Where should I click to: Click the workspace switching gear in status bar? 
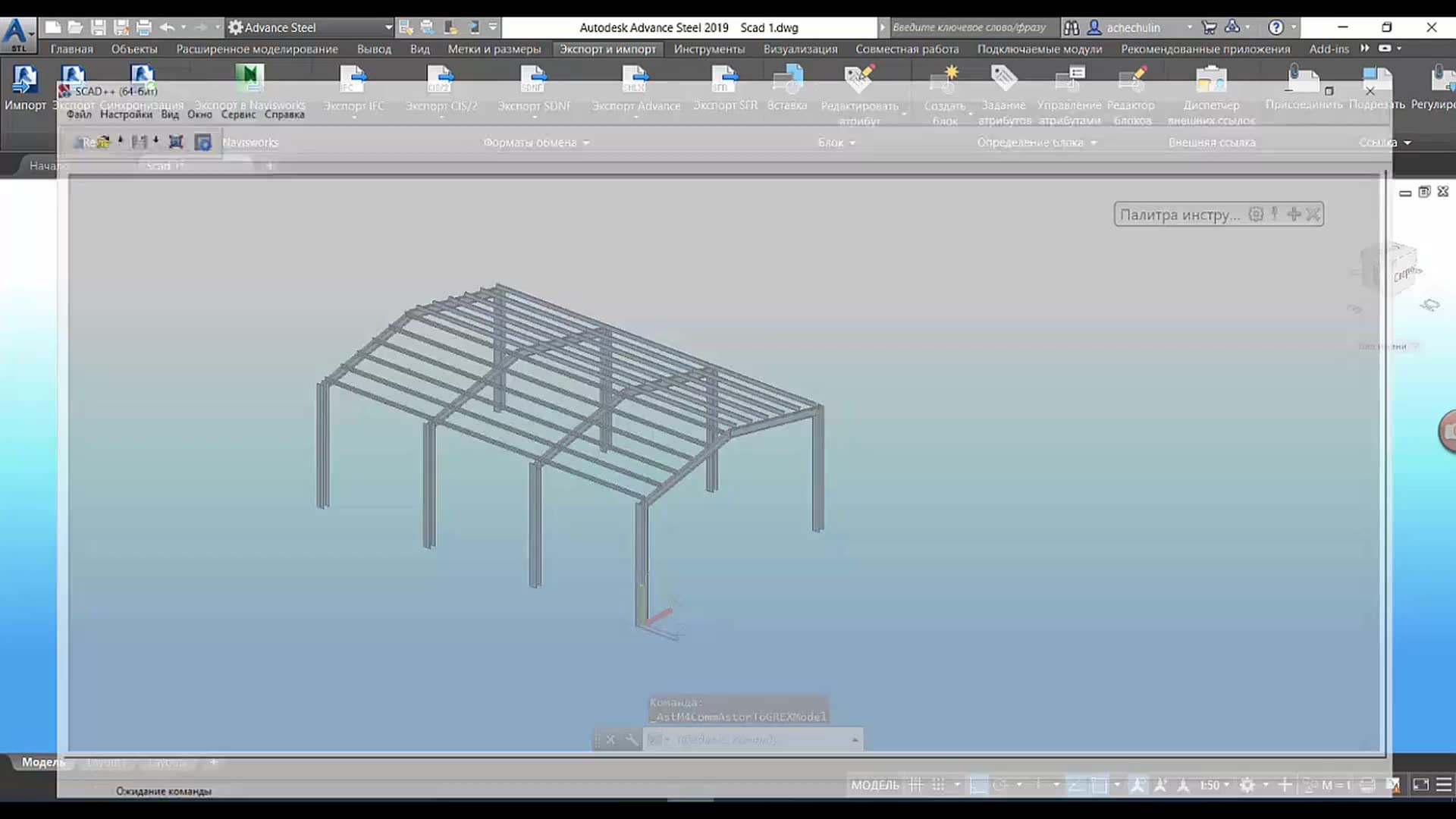pyautogui.click(x=1247, y=785)
